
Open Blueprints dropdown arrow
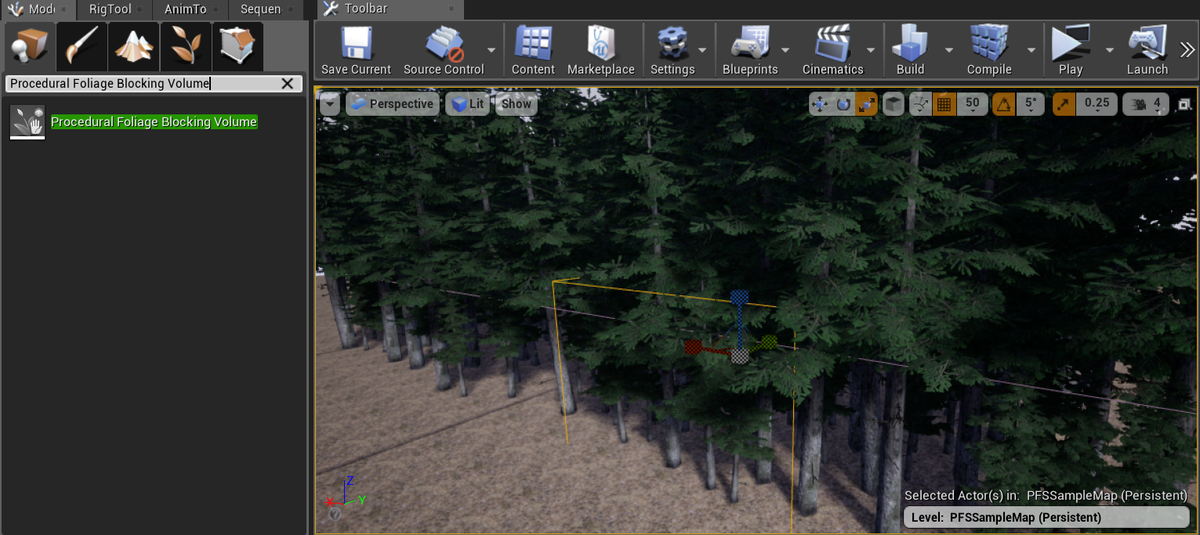tap(786, 50)
